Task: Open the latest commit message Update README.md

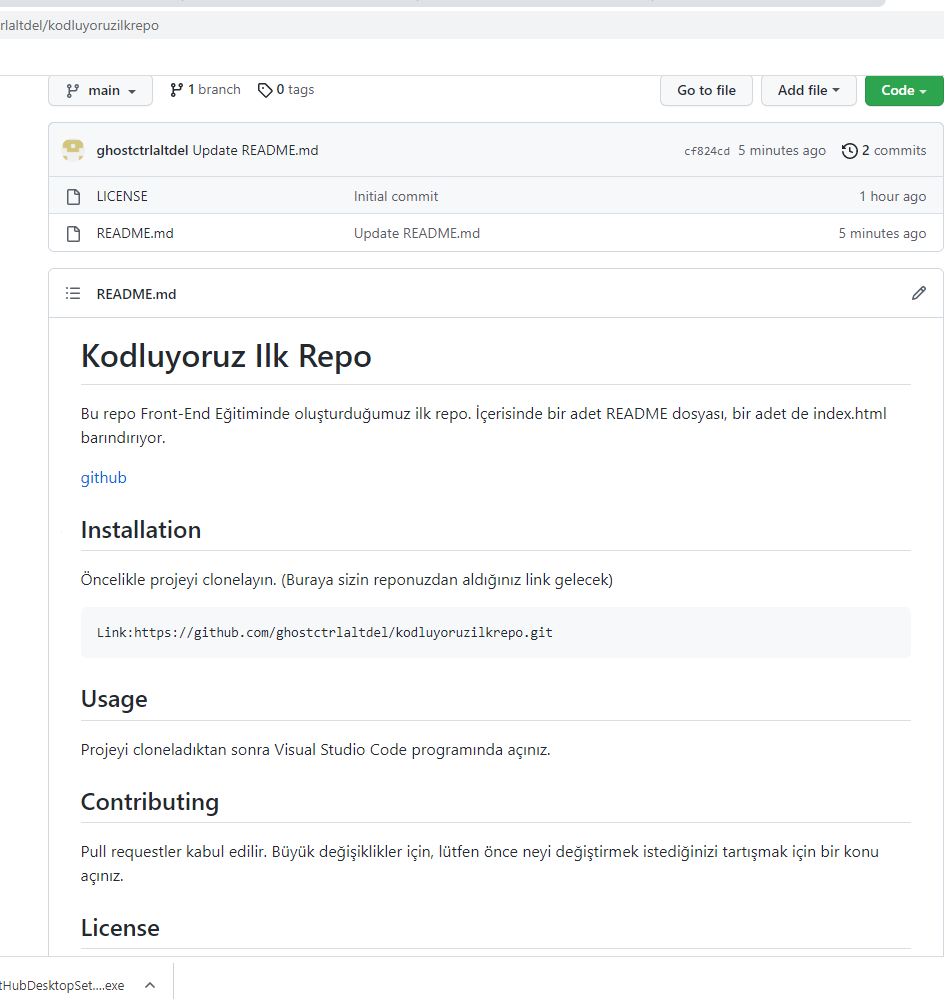Action: click(255, 150)
